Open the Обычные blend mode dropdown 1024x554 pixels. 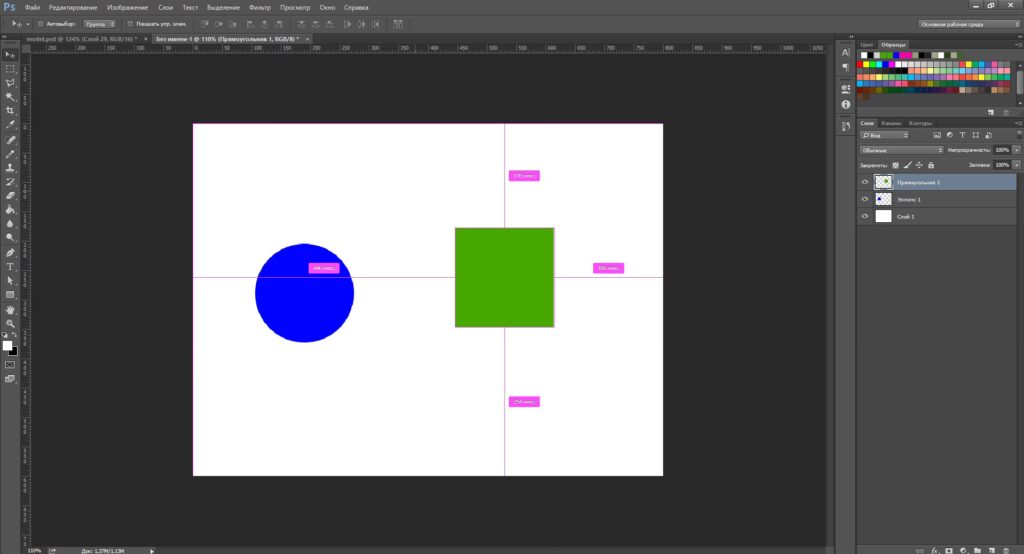coord(902,150)
